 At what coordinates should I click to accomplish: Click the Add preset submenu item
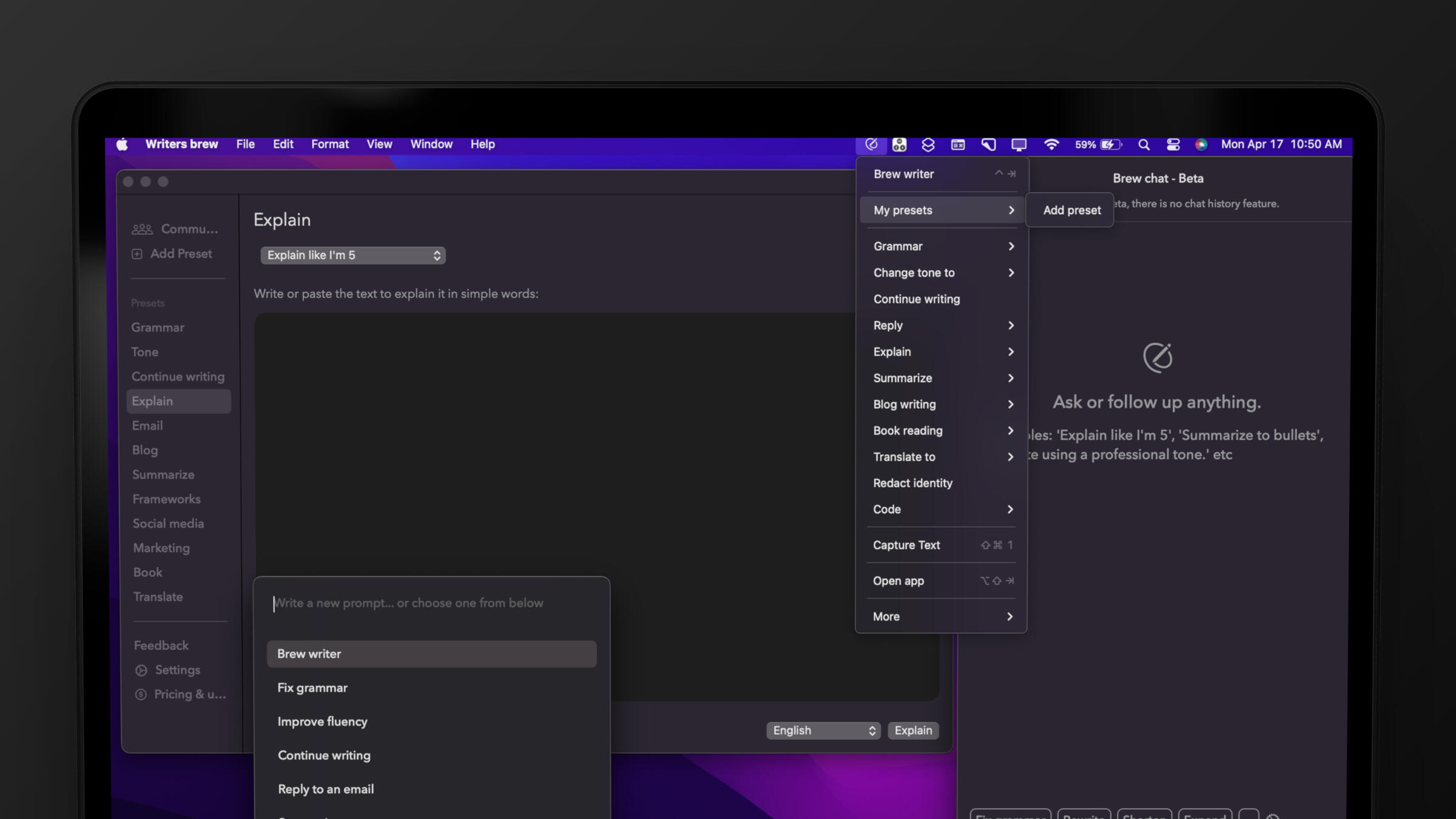pos(1071,210)
